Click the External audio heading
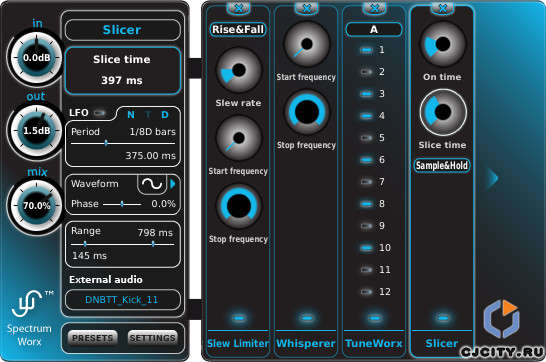The image size is (546, 362). click(106, 280)
